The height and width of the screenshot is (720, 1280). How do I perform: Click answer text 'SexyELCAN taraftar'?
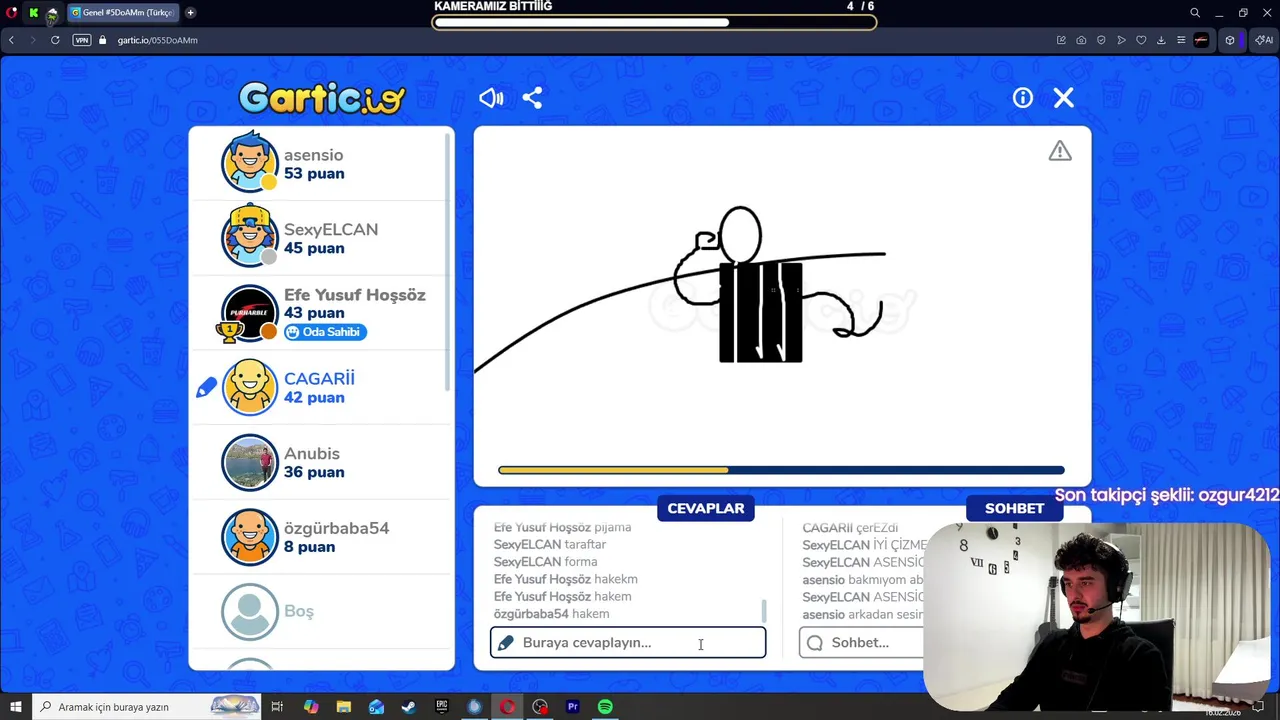pyautogui.click(x=550, y=544)
